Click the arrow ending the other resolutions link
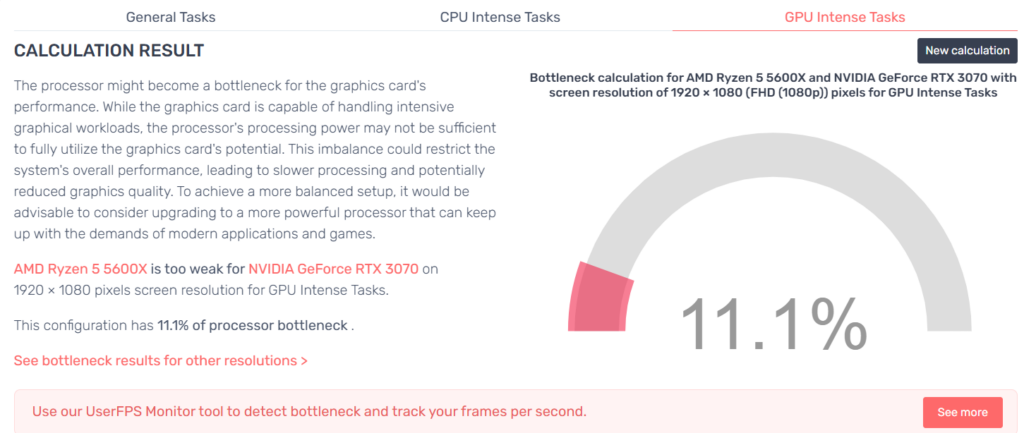The width and height of the screenshot is (1024, 433). pyautogui.click(x=304, y=360)
